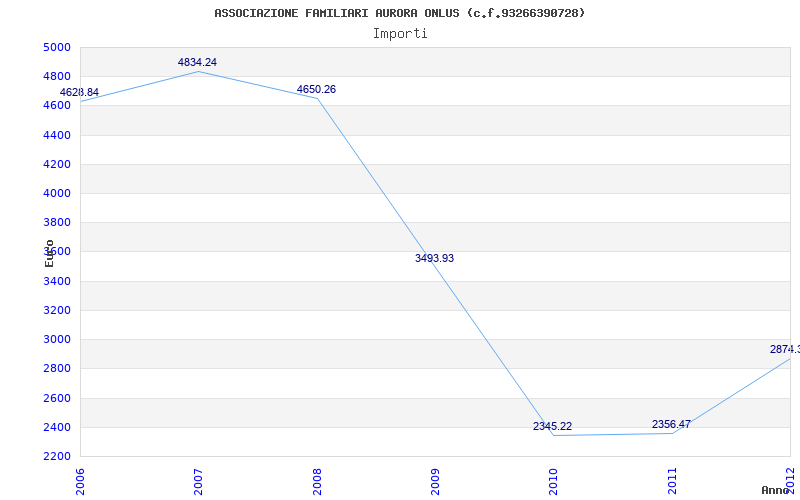Image resolution: width=800 pixels, height=500 pixels.
Task: Click the 2007 x-axis year label
Action: (198, 482)
